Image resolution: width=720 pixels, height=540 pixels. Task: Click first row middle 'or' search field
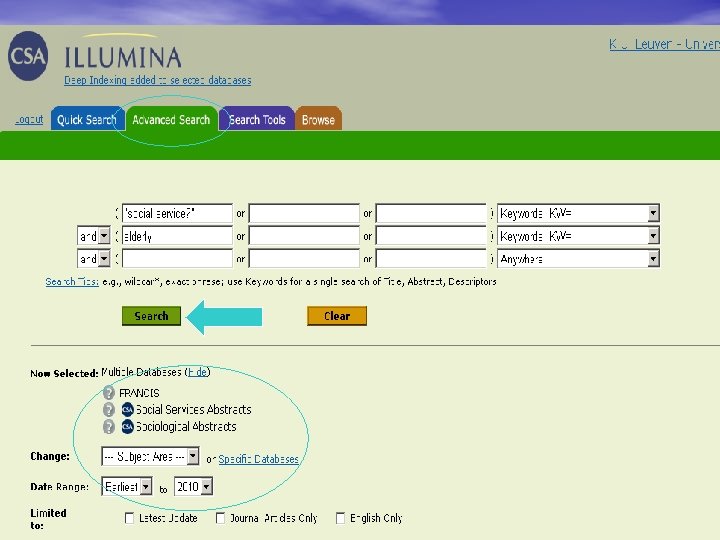(304, 213)
